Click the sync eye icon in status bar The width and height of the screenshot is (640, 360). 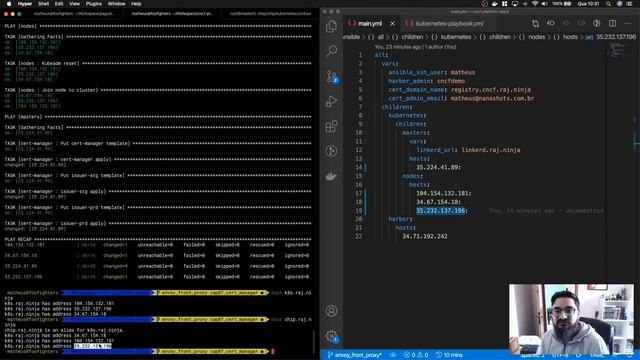pos(393,355)
